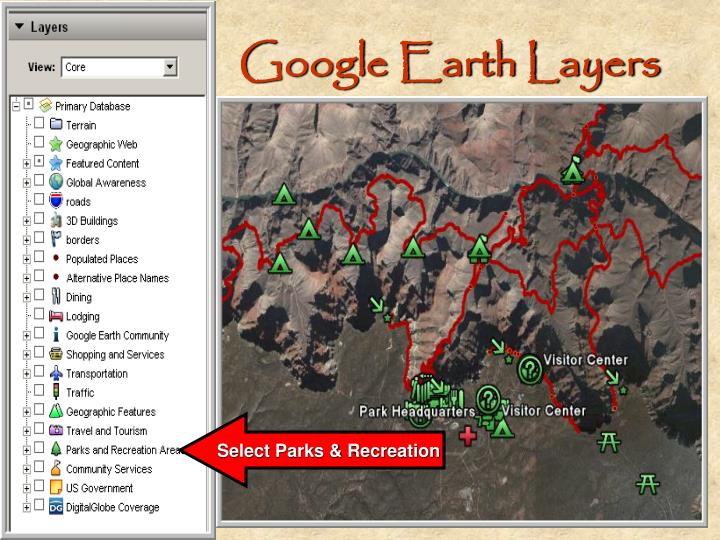This screenshot has width=720, height=540.
Task: Toggle the borders layer checkbox
Action: pyautogui.click(x=39, y=237)
